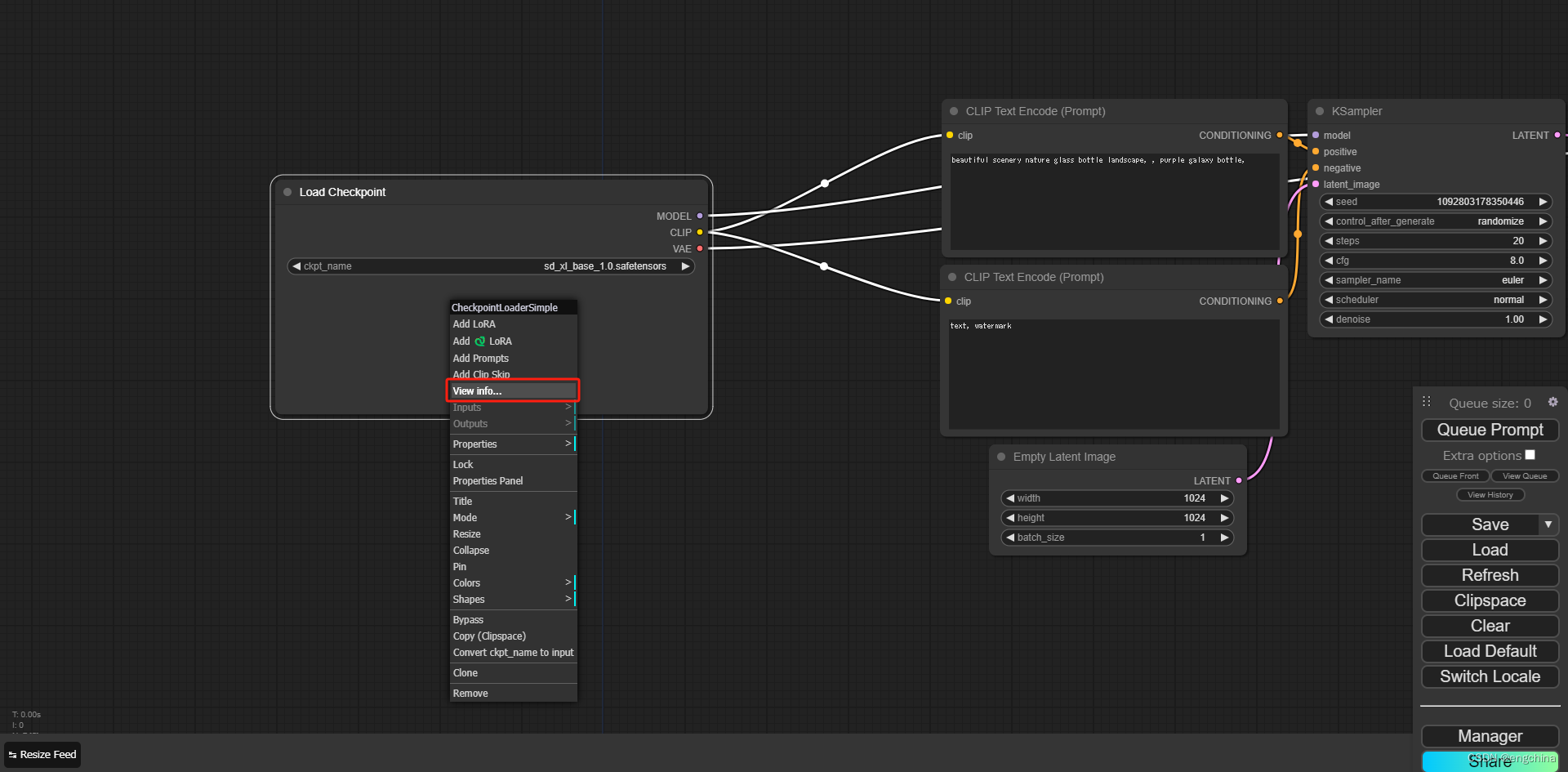Open the ckpt_name combo sd_xl_base_1.0.safetensors
The height and width of the screenshot is (772, 1568).
[491, 266]
